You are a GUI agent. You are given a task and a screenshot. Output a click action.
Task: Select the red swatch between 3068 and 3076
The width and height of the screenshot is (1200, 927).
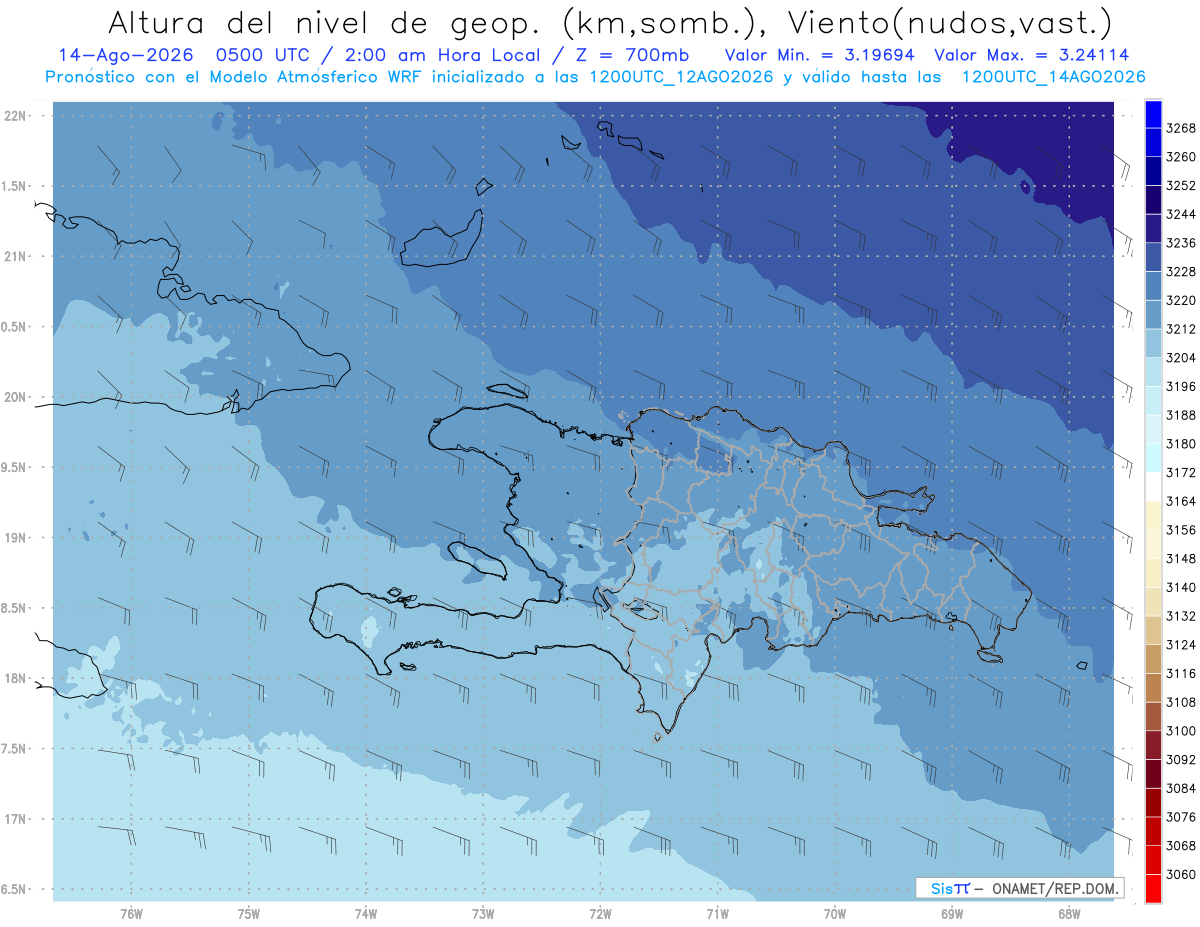[x=1153, y=831]
